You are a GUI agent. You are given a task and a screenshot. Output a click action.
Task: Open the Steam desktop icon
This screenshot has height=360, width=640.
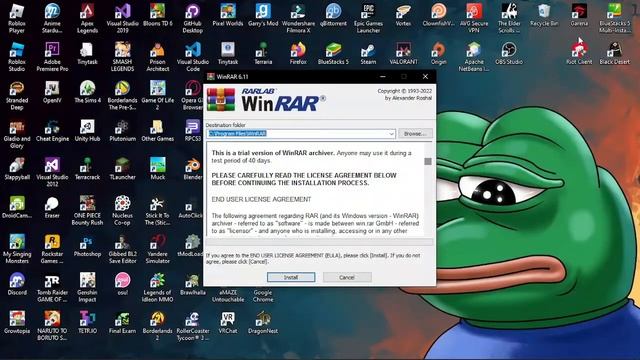(368, 53)
